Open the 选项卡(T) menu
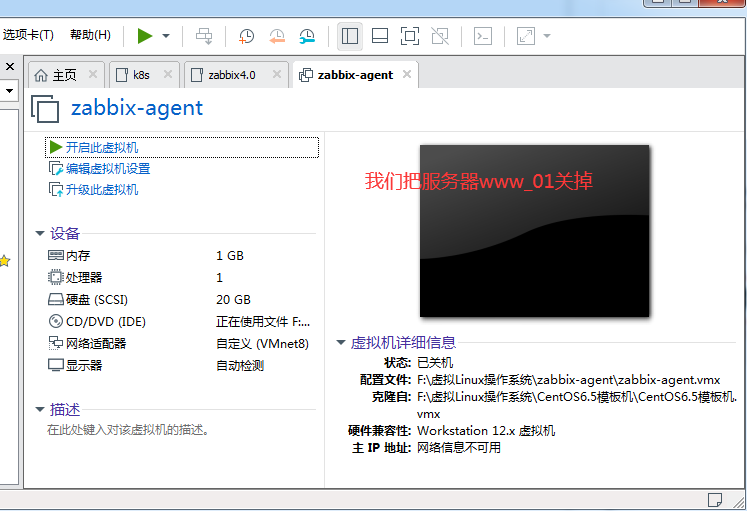 (x=28, y=35)
